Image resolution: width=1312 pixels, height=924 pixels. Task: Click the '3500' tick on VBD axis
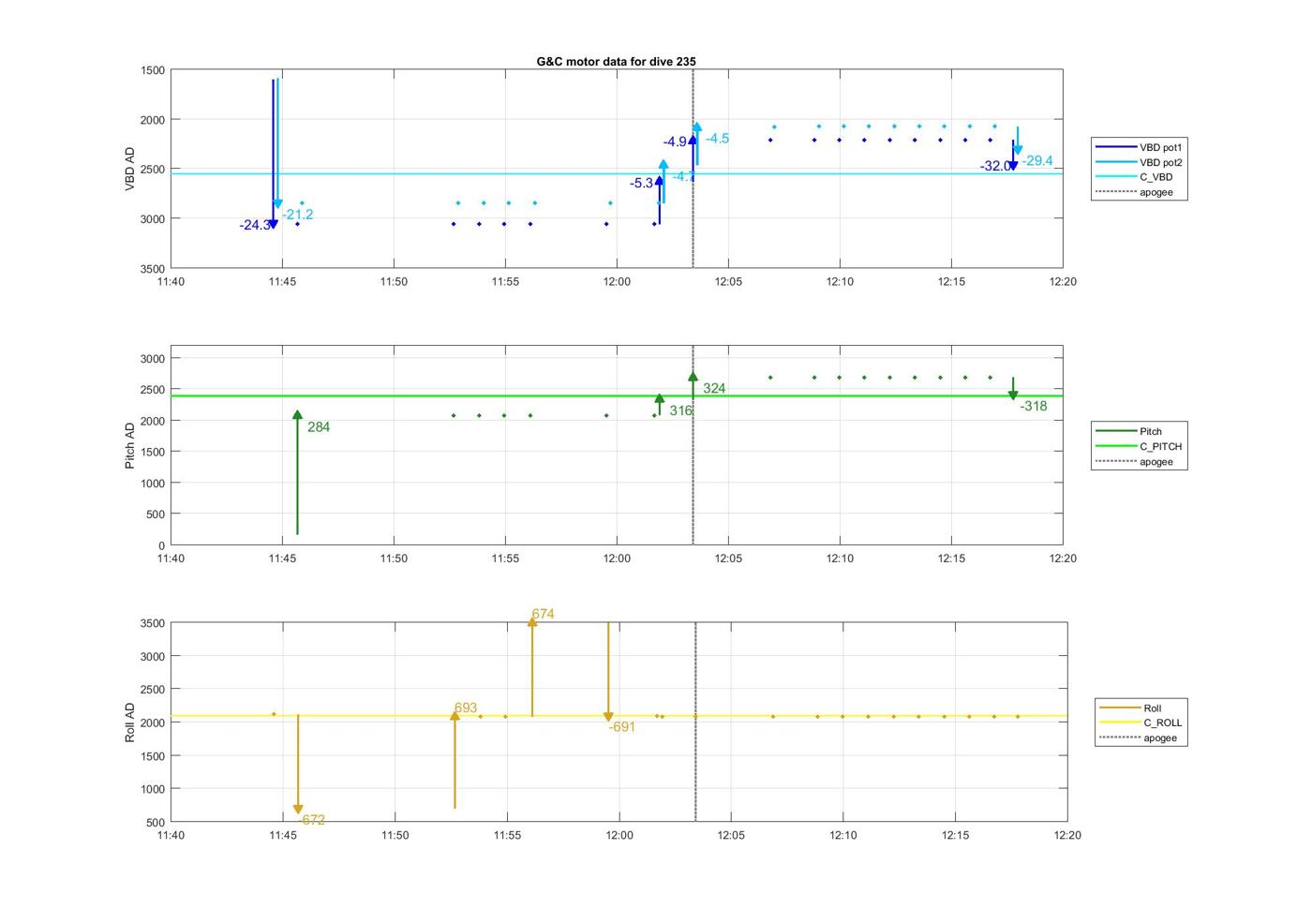tap(152, 269)
